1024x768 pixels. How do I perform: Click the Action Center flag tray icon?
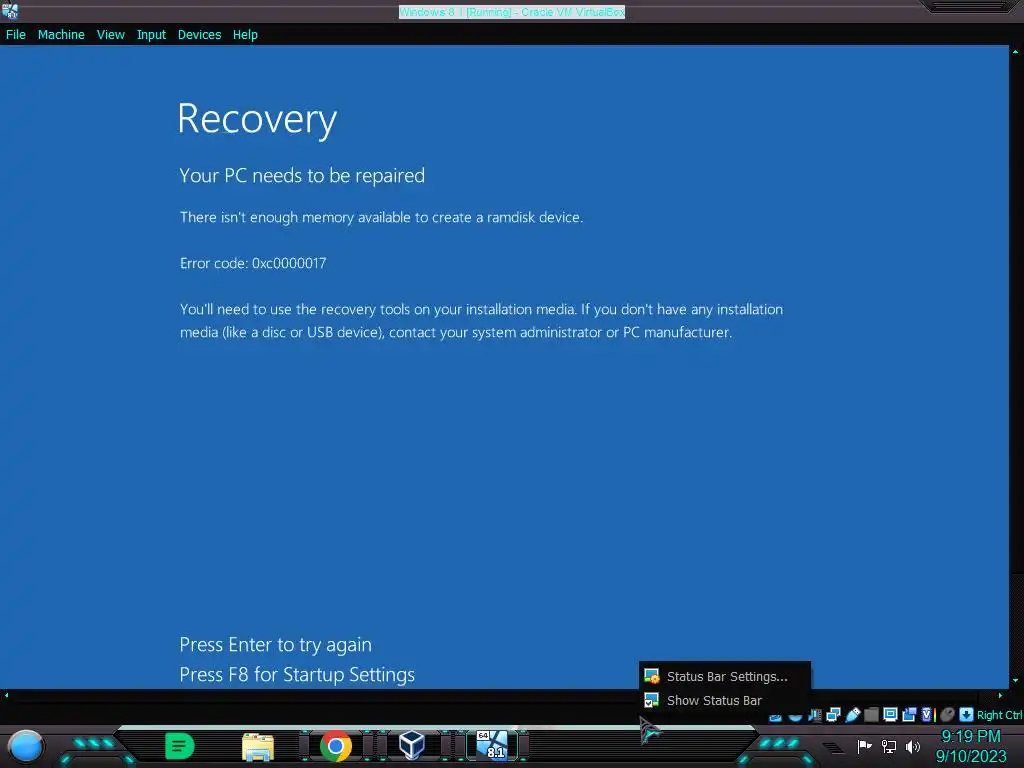(x=864, y=746)
